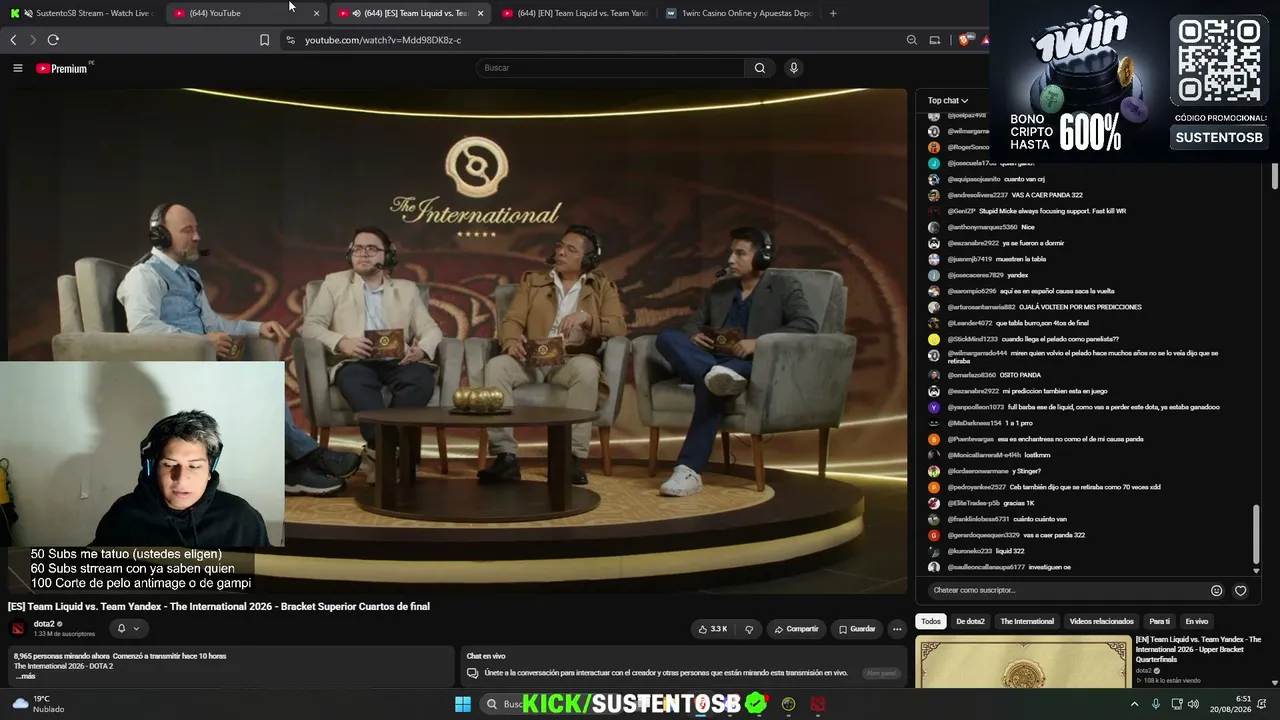Like the video showing 3.3 K likes
Image resolution: width=1280 pixels, height=720 pixels.
click(713, 629)
